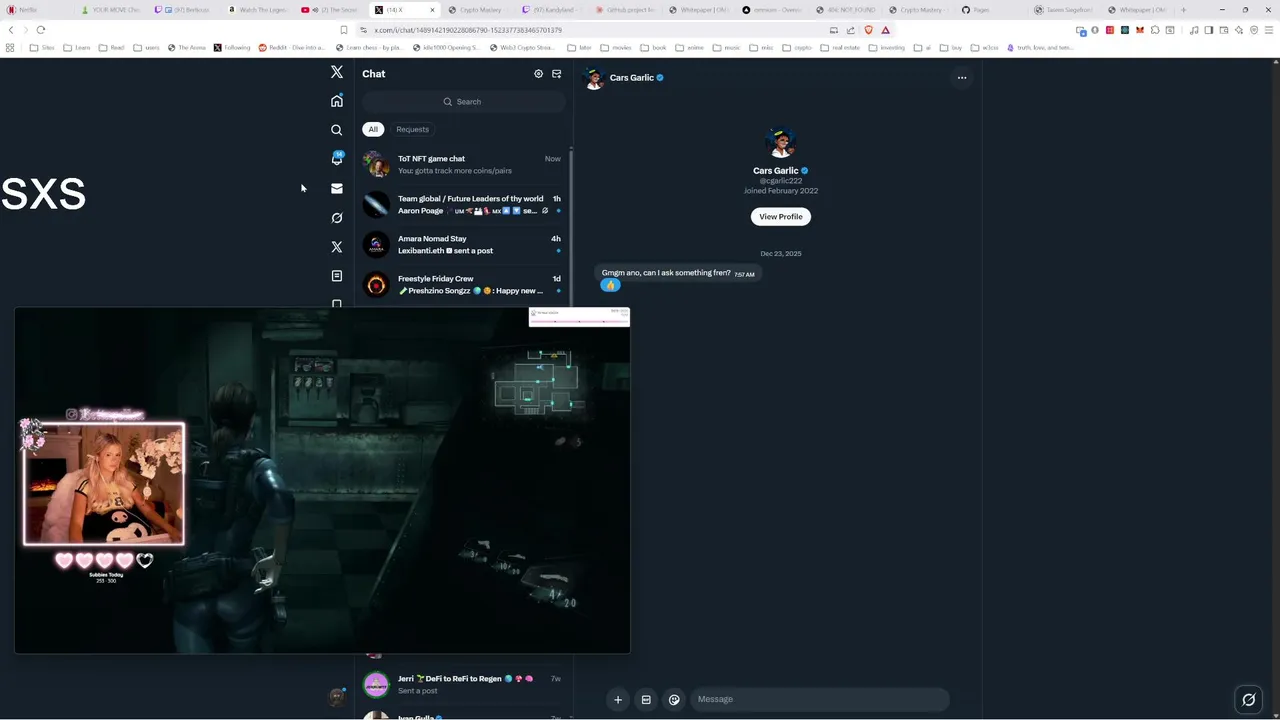Open a new browser tab

pyautogui.click(x=1183, y=10)
